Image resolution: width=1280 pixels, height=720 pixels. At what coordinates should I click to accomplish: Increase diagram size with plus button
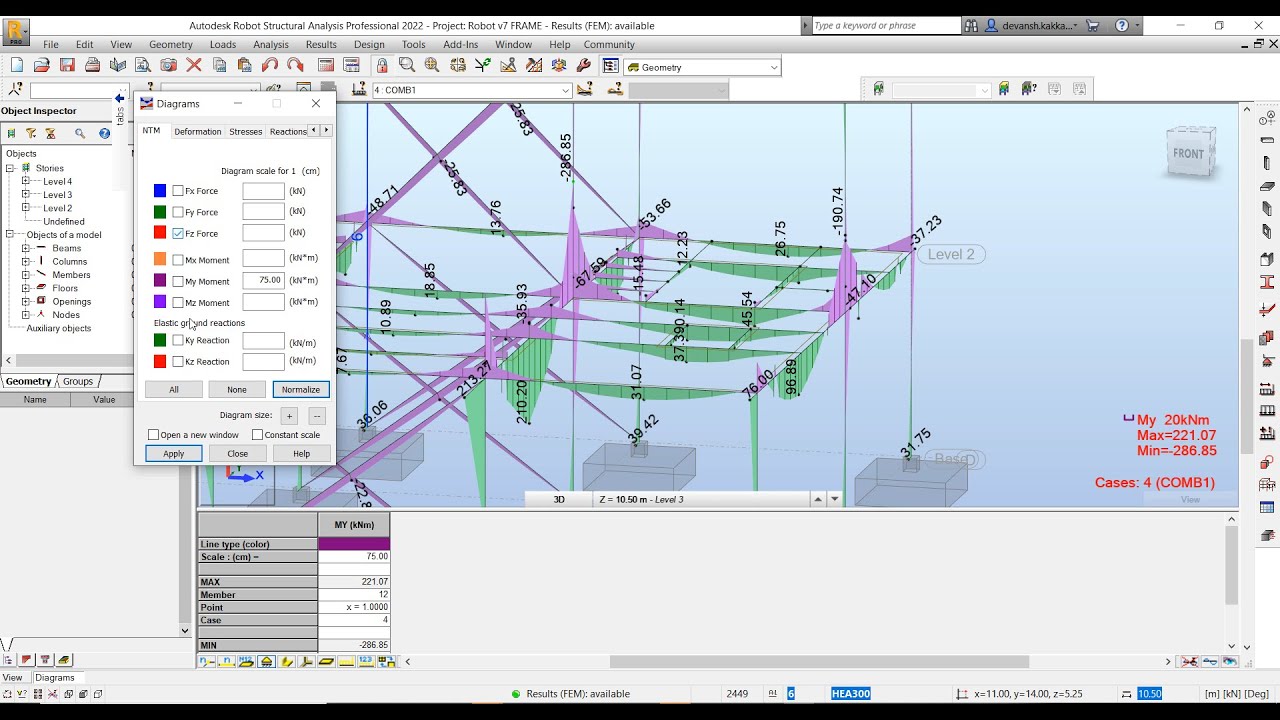pos(289,416)
